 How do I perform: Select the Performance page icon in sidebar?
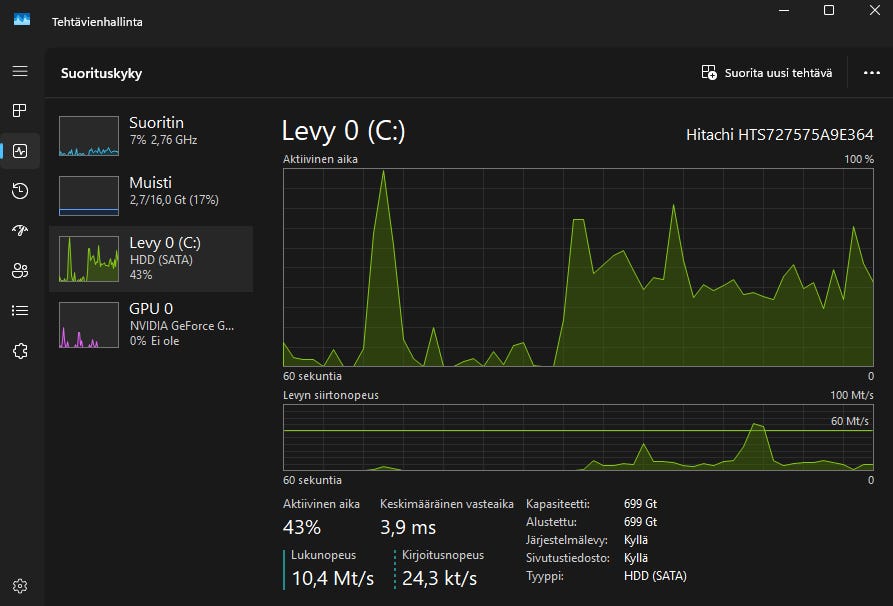point(20,151)
